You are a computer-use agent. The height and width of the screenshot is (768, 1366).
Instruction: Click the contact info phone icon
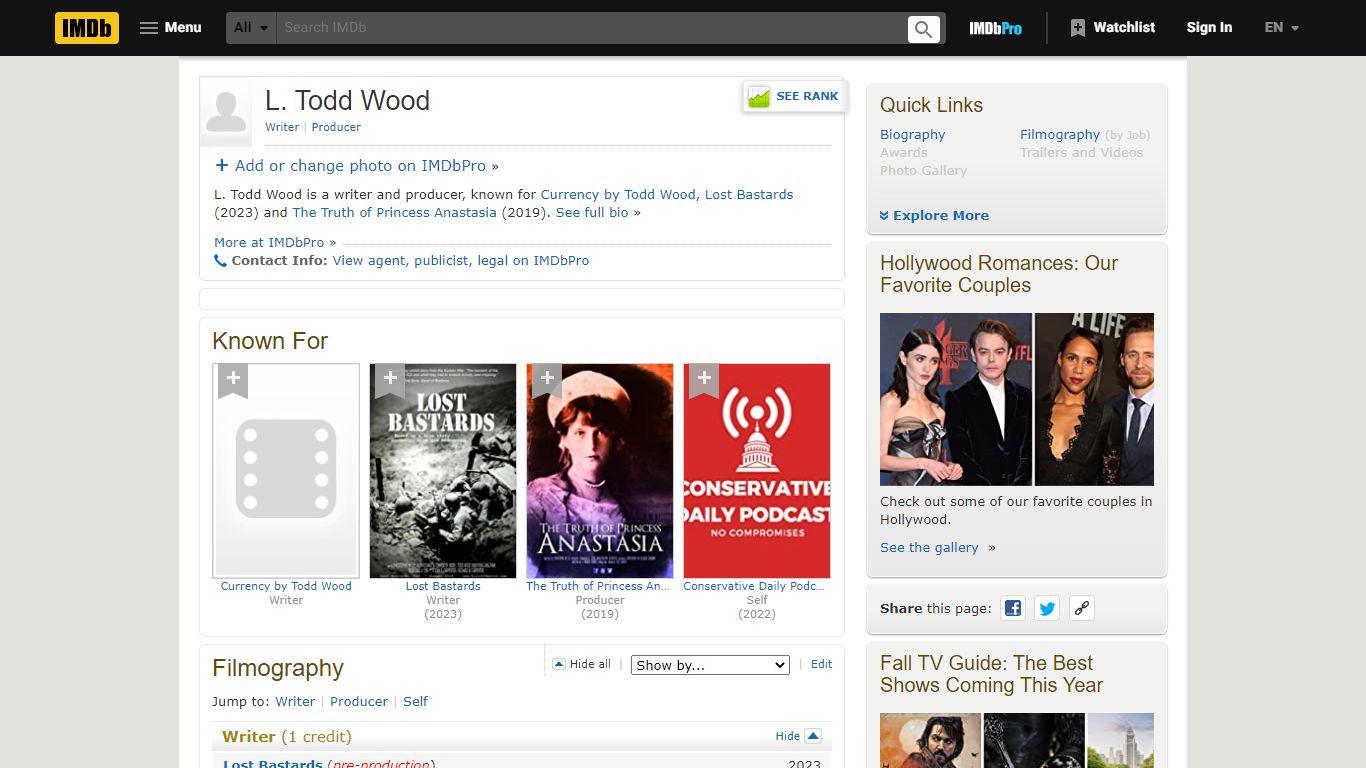tap(221, 261)
